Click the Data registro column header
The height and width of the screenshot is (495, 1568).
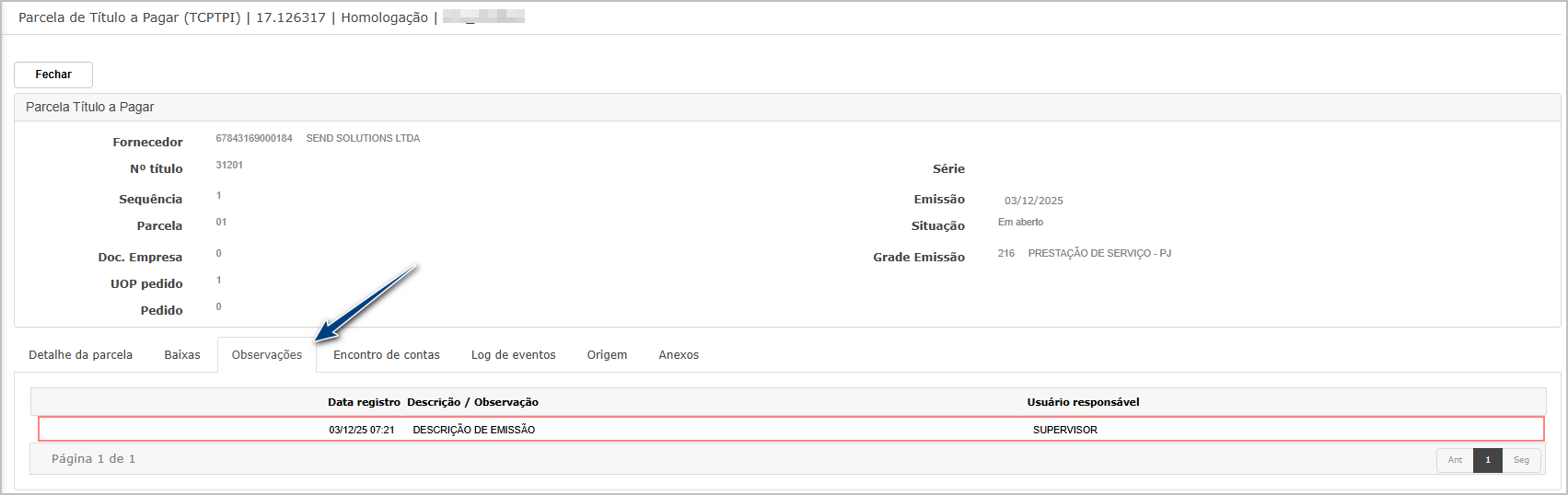click(x=364, y=402)
